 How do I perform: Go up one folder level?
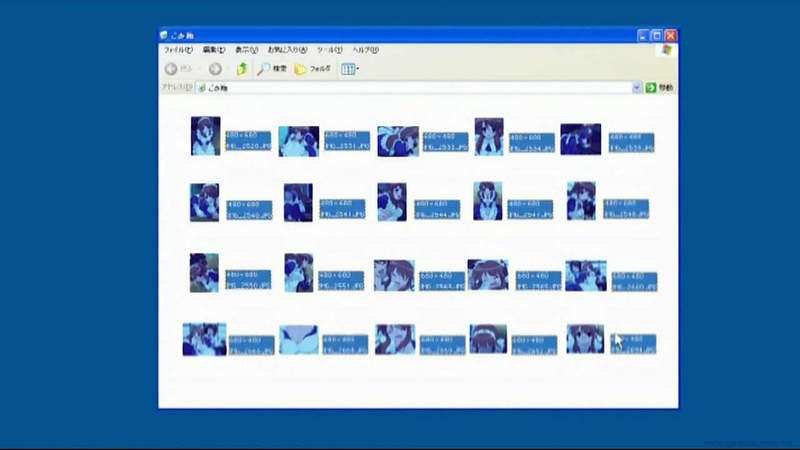click(242, 69)
